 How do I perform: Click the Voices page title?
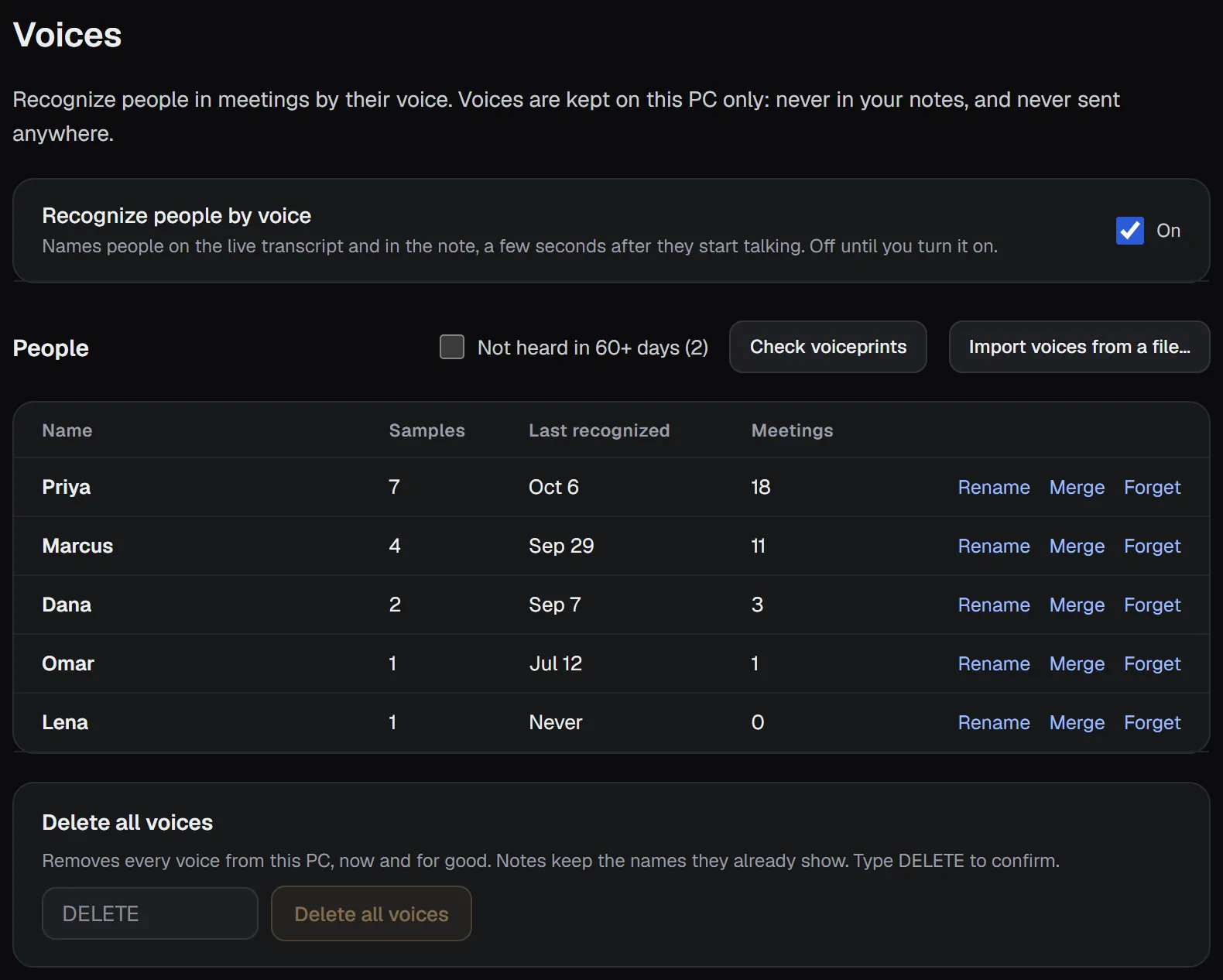(x=67, y=35)
